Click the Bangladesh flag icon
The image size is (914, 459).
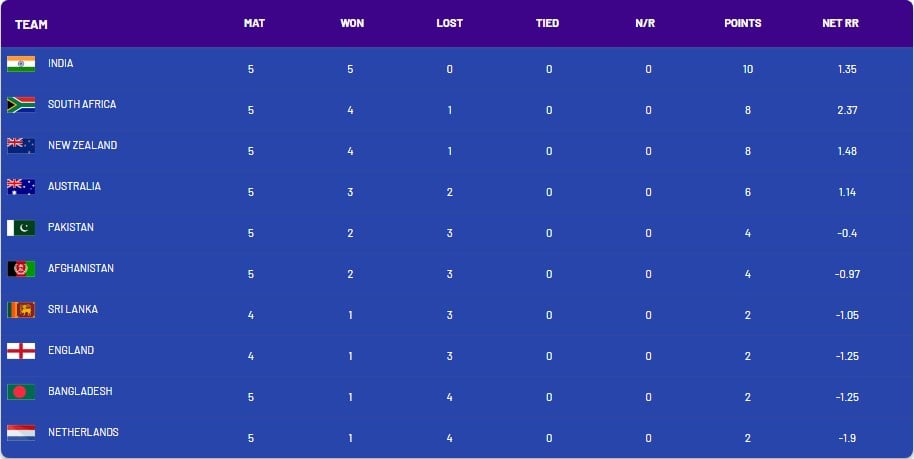21,391
